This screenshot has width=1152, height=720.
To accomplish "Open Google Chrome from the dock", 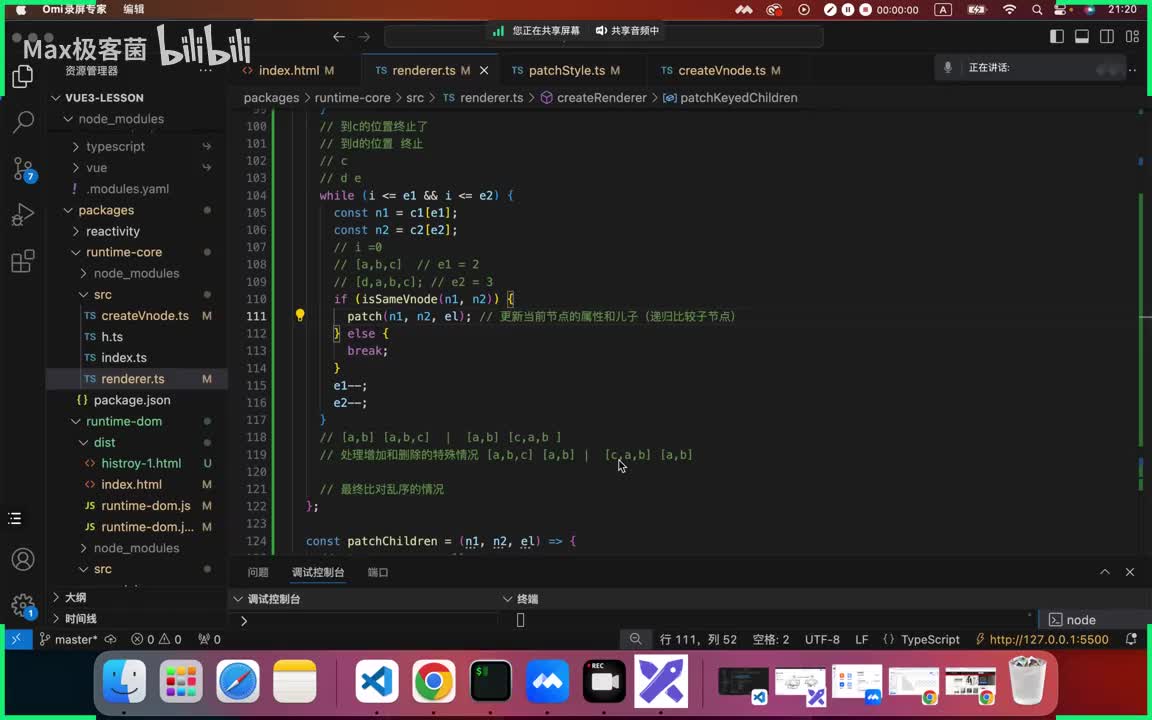I will click(x=434, y=683).
